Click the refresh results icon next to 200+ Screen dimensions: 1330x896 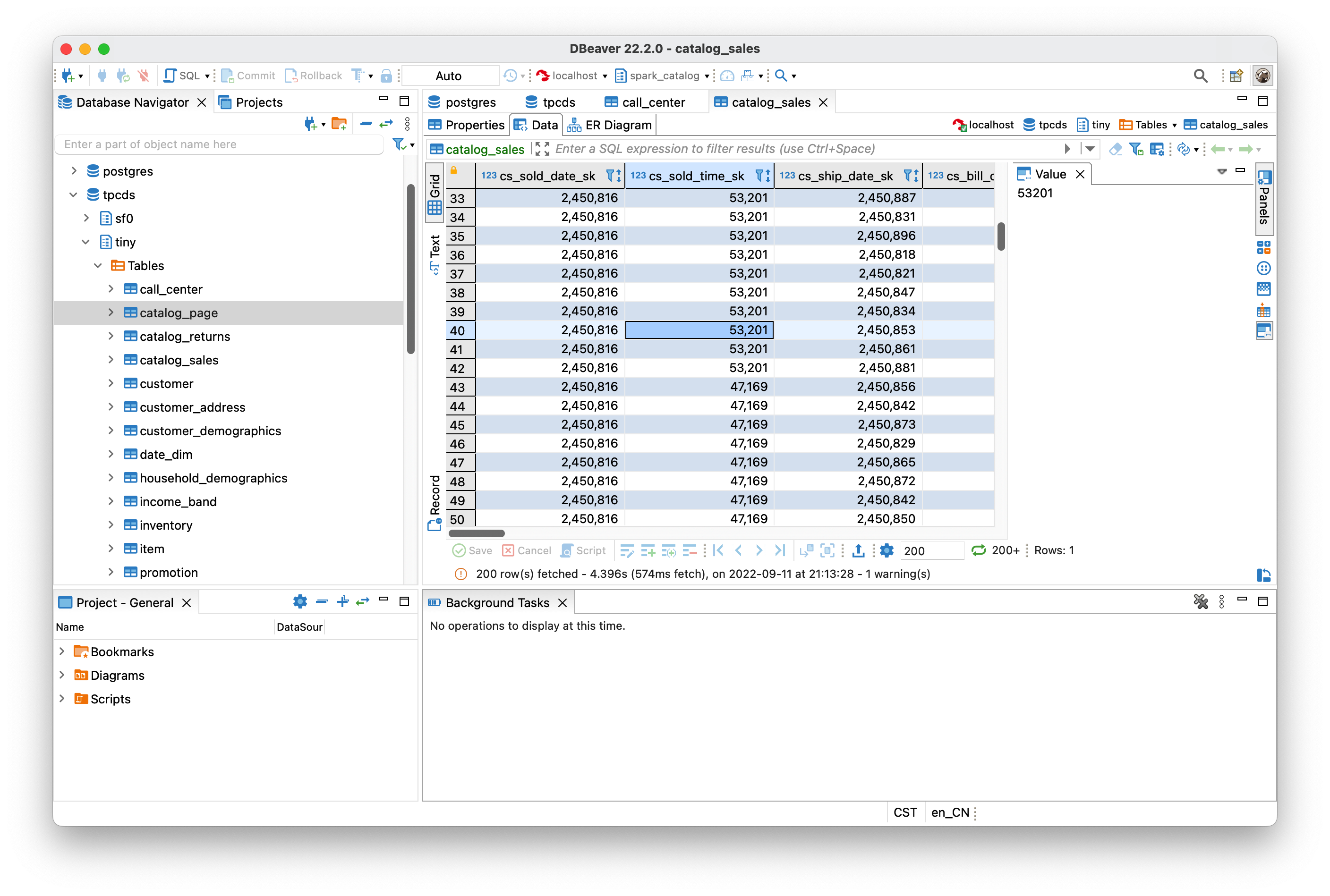pyautogui.click(x=979, y=550)
